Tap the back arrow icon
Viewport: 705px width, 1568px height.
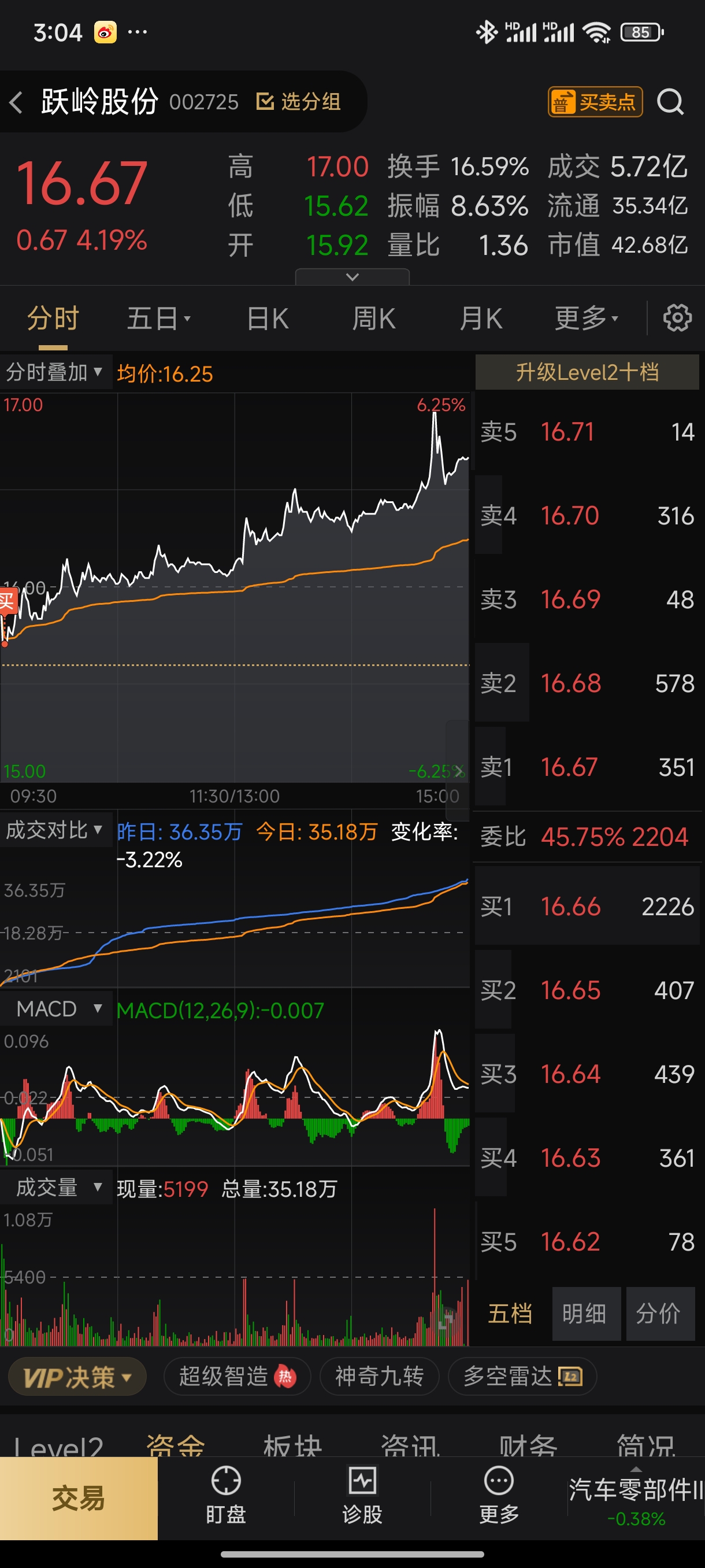[16, 102]
